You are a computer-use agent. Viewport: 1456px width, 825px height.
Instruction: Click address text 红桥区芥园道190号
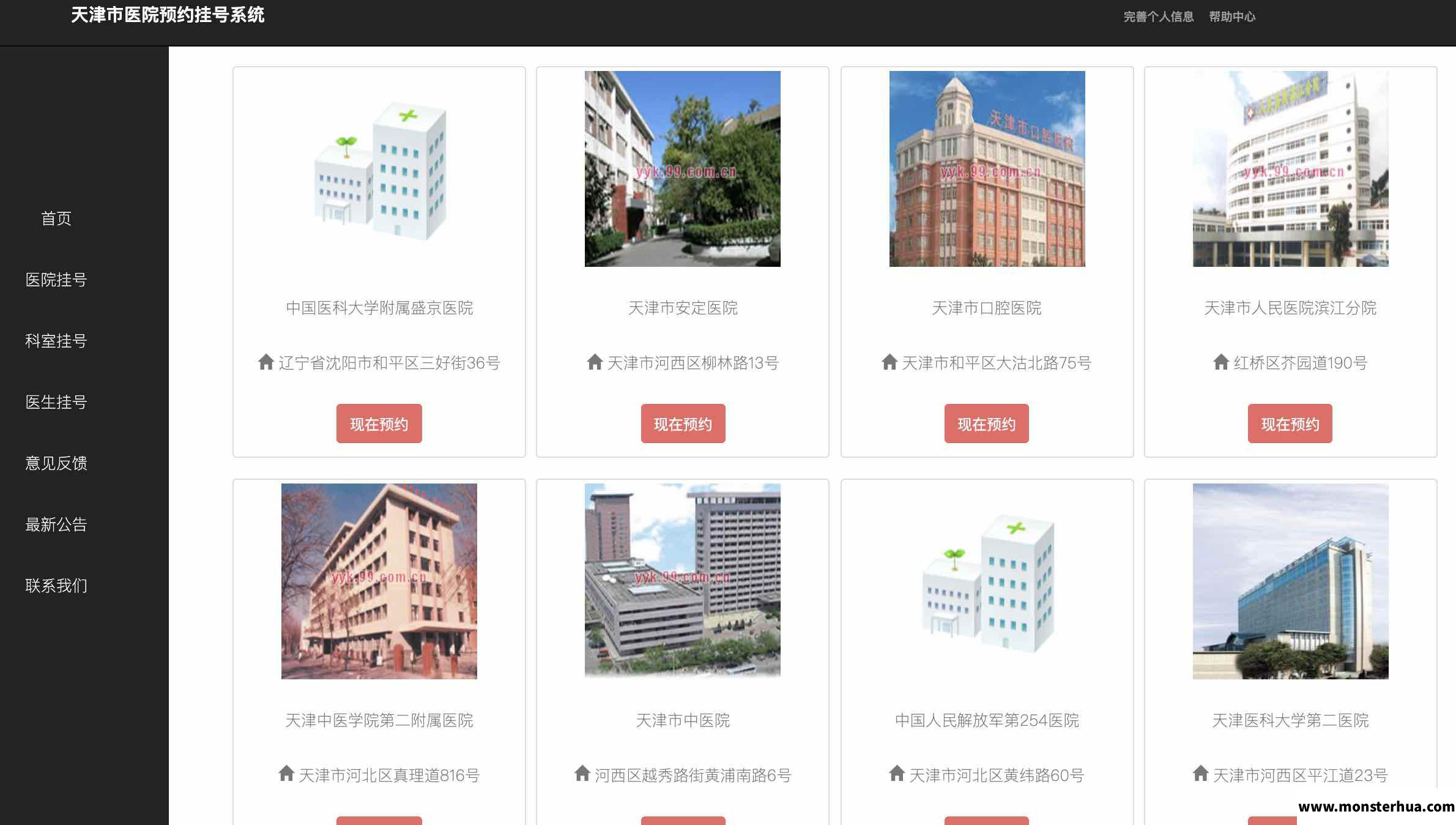point(1301,363)
